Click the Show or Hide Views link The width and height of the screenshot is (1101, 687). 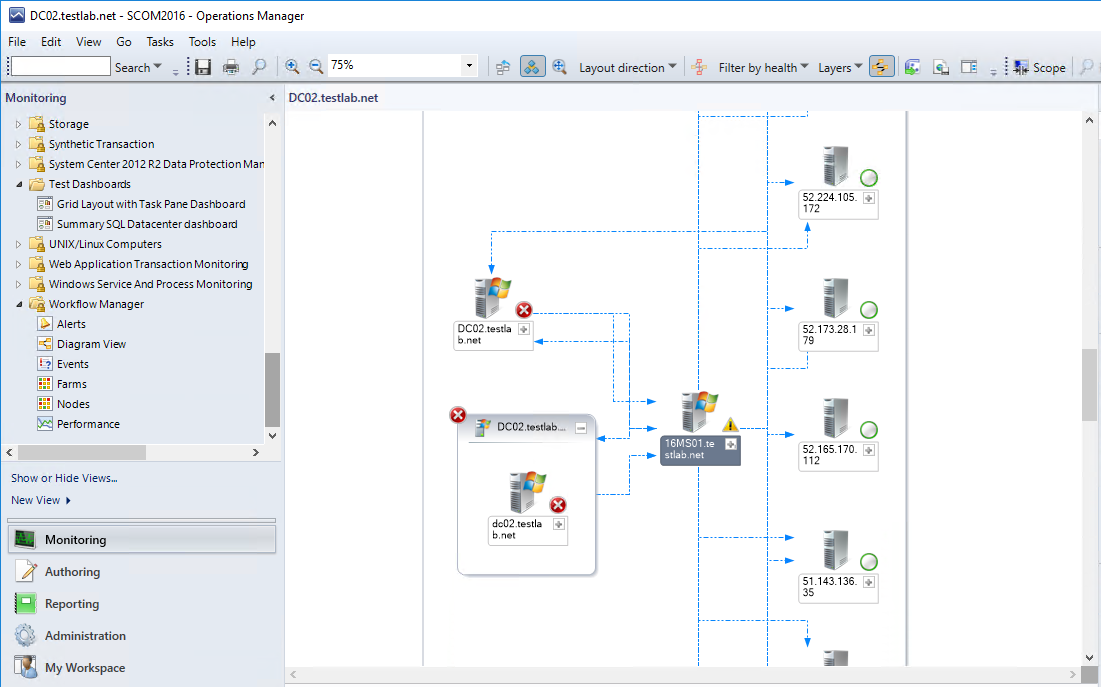[64, 478]
